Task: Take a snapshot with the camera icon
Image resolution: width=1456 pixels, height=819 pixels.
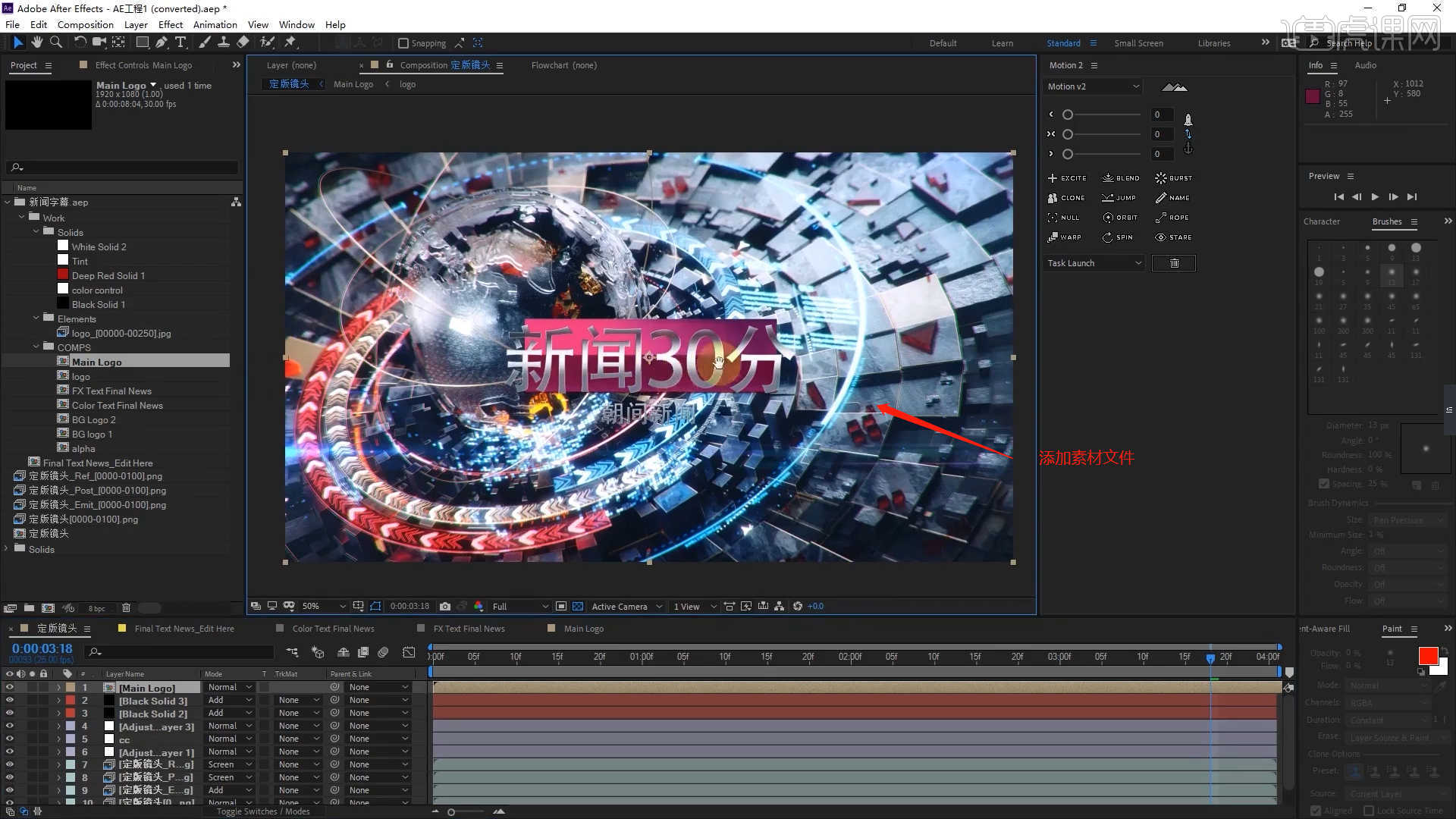Action: click(445, 607)
